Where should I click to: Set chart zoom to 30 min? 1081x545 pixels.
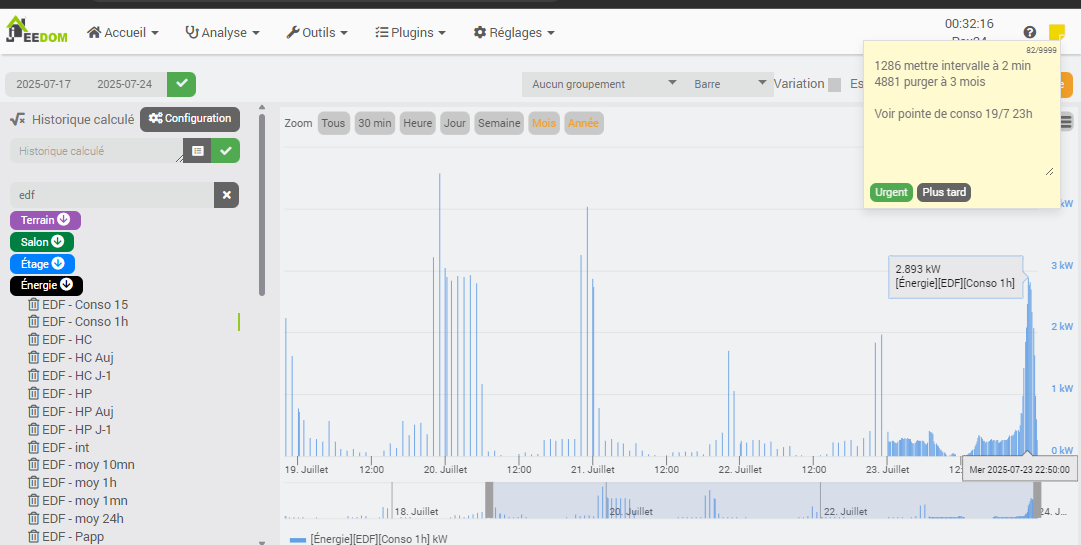click(374, 123)
